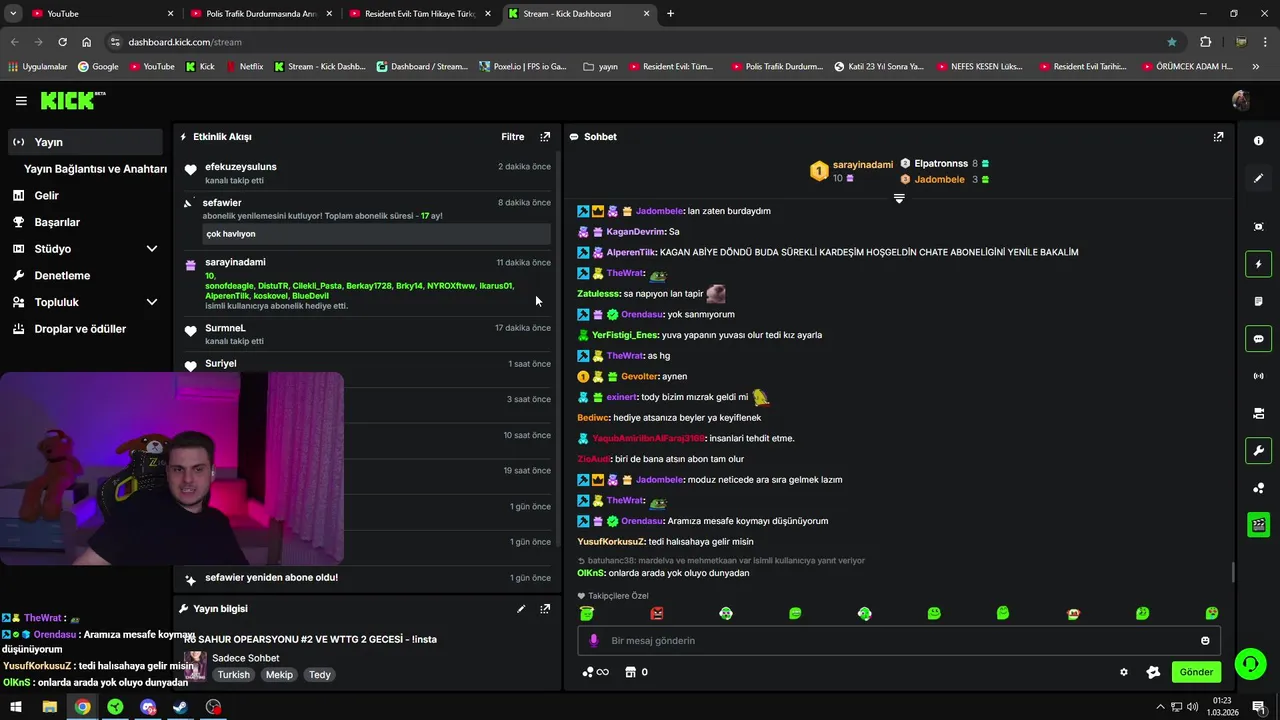Insert the green halo angel emote
The width and height of the screenshot is (1280, 720).
[587, 613]
